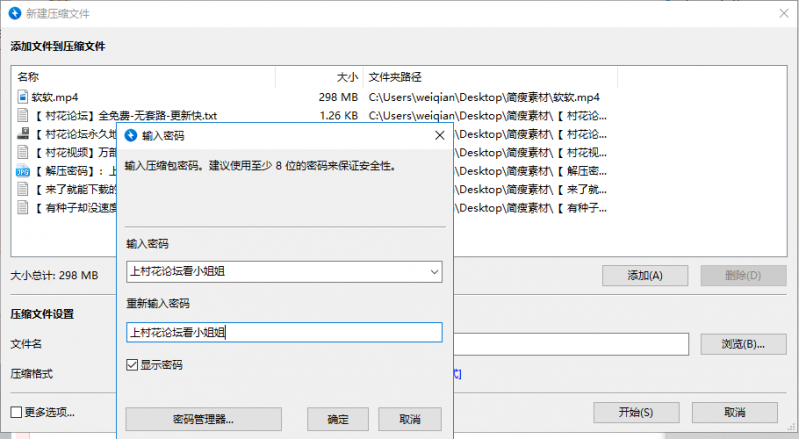Click the JPG icon beside 解压密码 file

(22, 171)
